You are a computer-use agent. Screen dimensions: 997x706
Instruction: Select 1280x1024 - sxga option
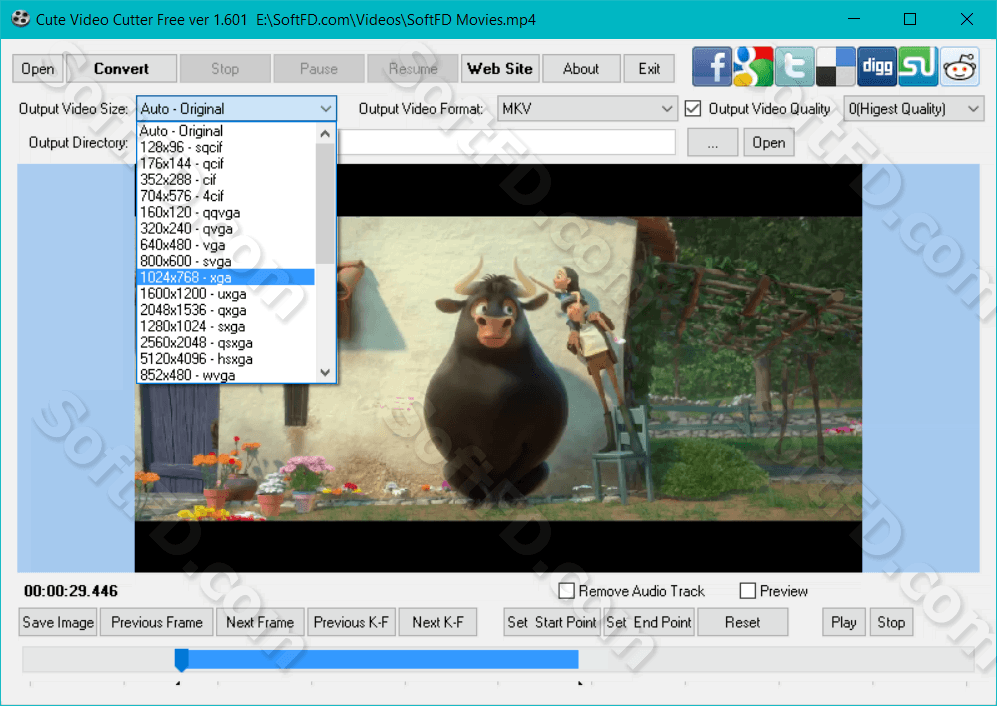pos(226,326)
